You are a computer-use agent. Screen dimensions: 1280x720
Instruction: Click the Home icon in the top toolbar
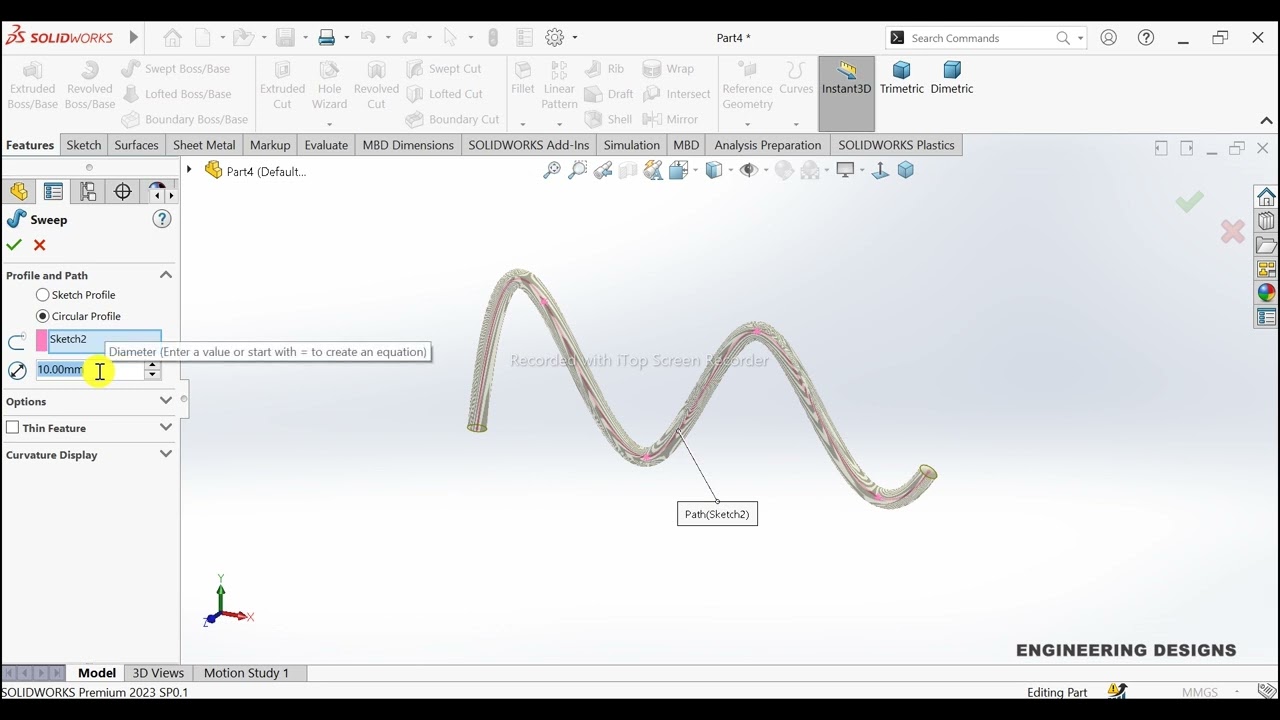pos(173,38)
